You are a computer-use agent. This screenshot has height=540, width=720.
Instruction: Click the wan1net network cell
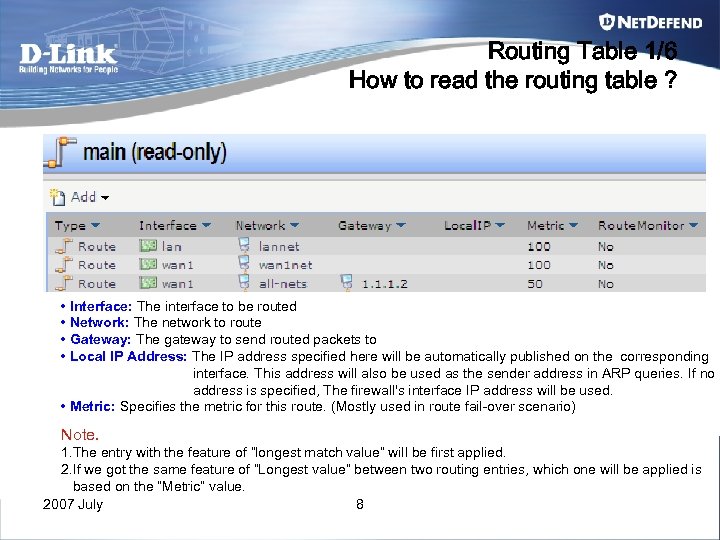[x=286, y=265]
